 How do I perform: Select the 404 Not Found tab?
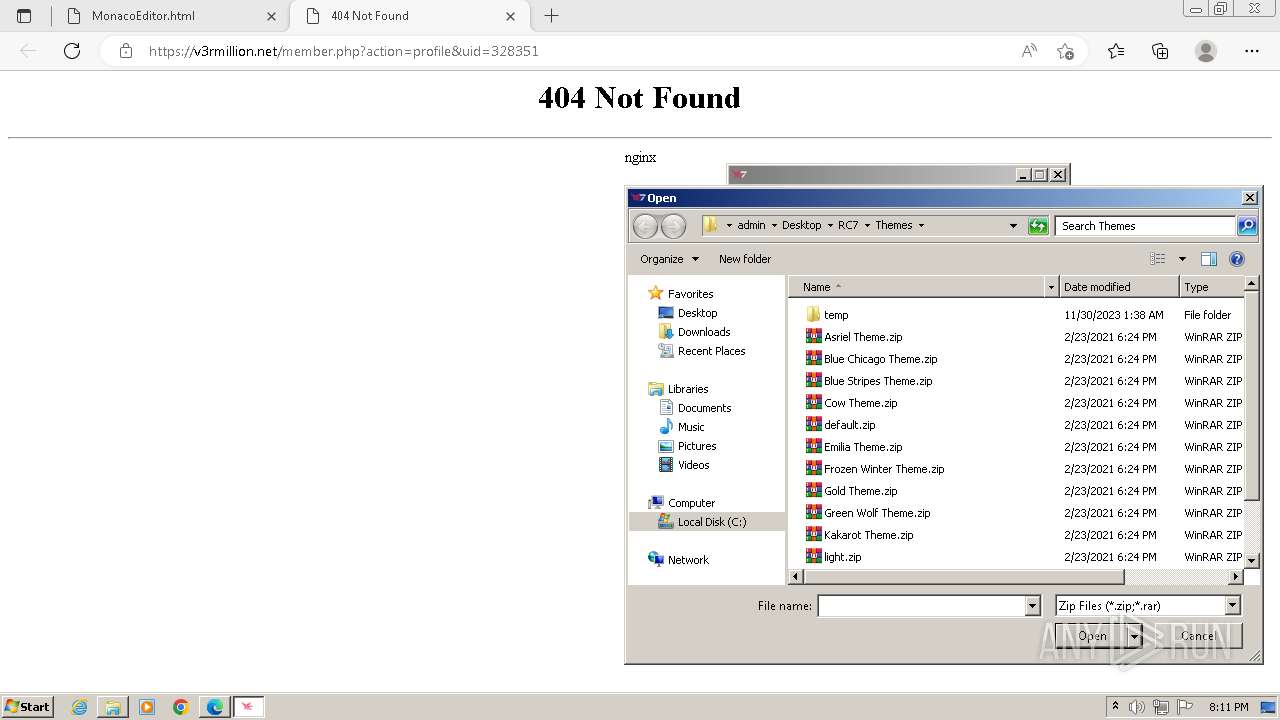click(x=408, y=16)
